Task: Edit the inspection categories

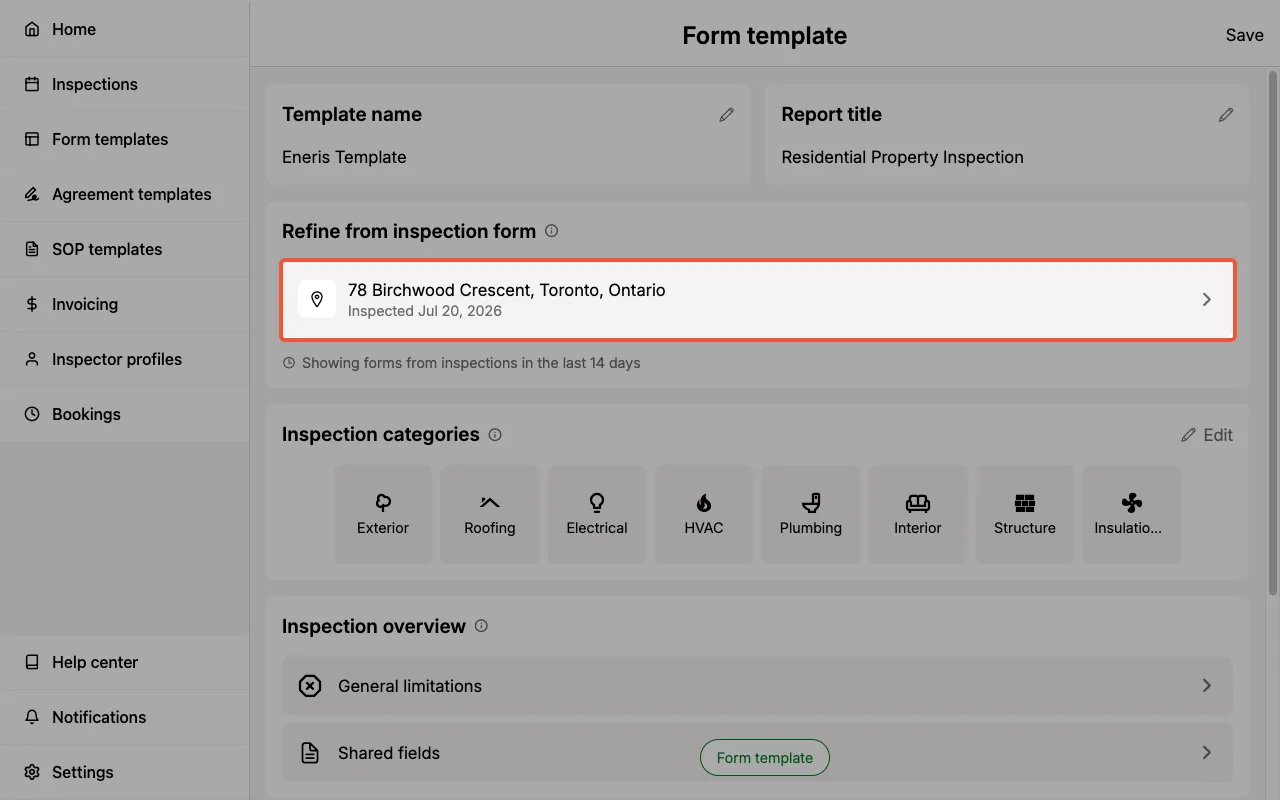Action: tap(1206, 435)
